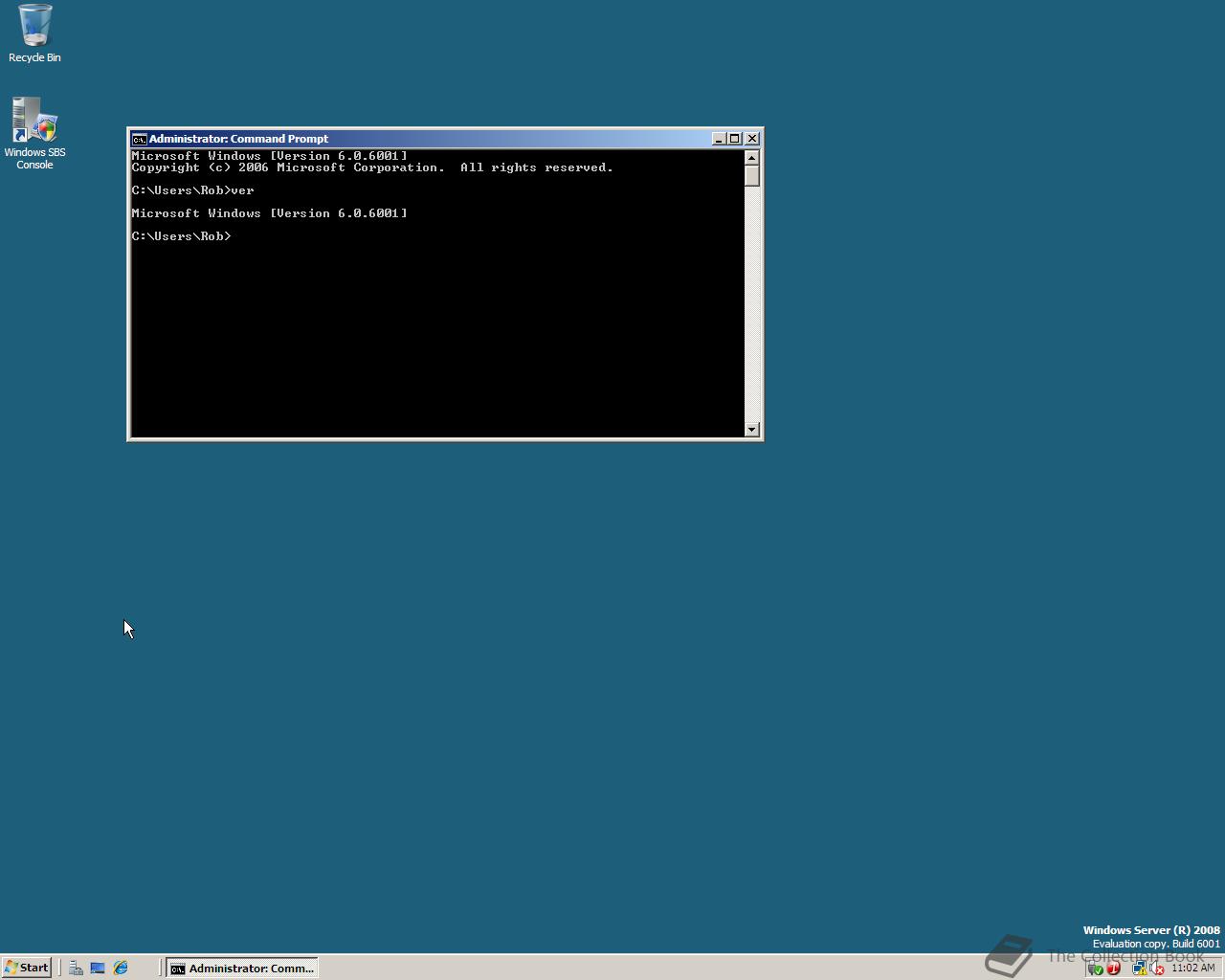Launch Internet Explorer from Quick Launch
Image resolution: width=1225 pixels, height=980 pixels.
click(121, 968)
